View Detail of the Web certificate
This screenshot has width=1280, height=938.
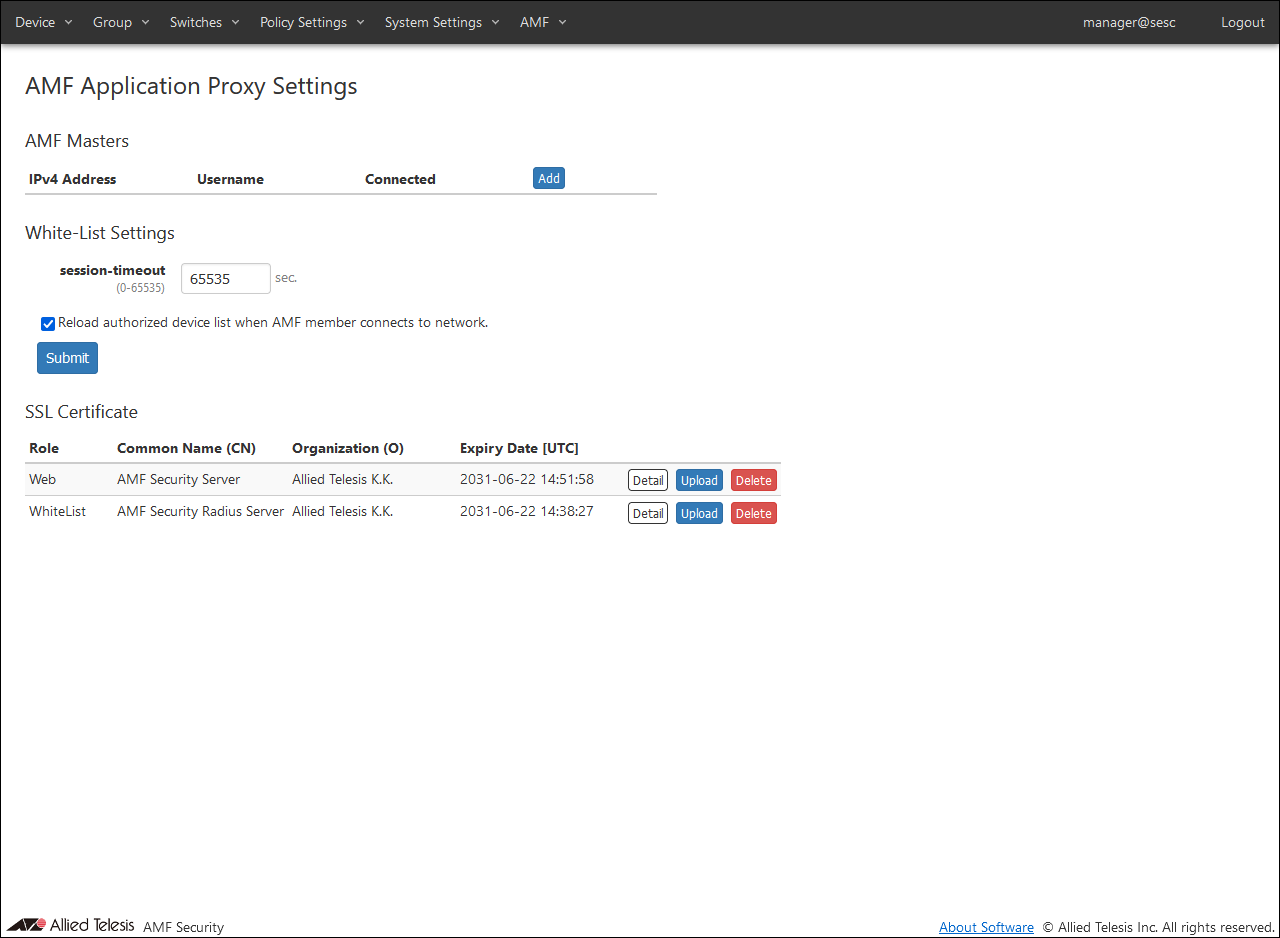647,480
